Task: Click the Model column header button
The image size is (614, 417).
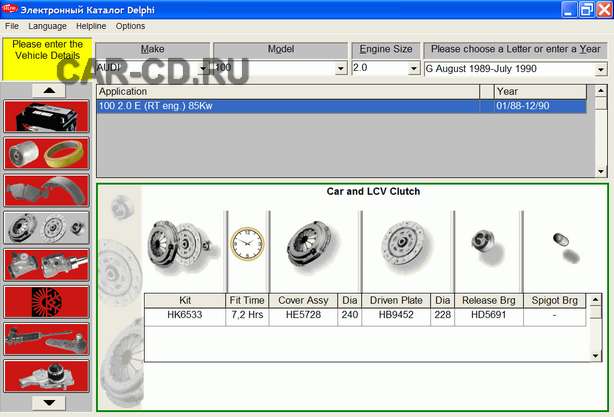Action: pos(281,50)
